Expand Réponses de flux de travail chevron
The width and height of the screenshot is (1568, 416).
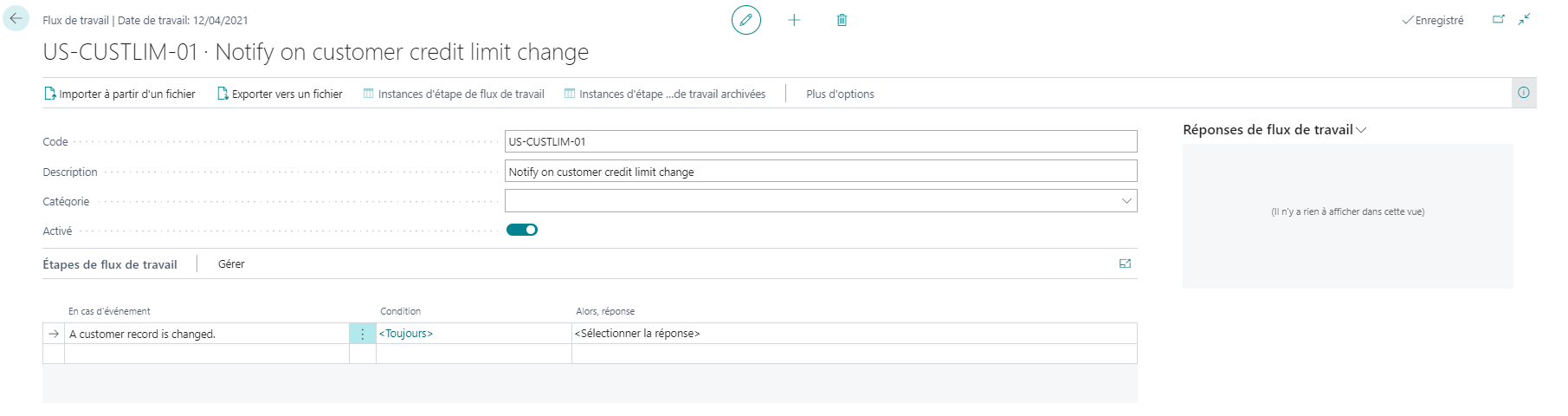click(x=1361, y=130)
